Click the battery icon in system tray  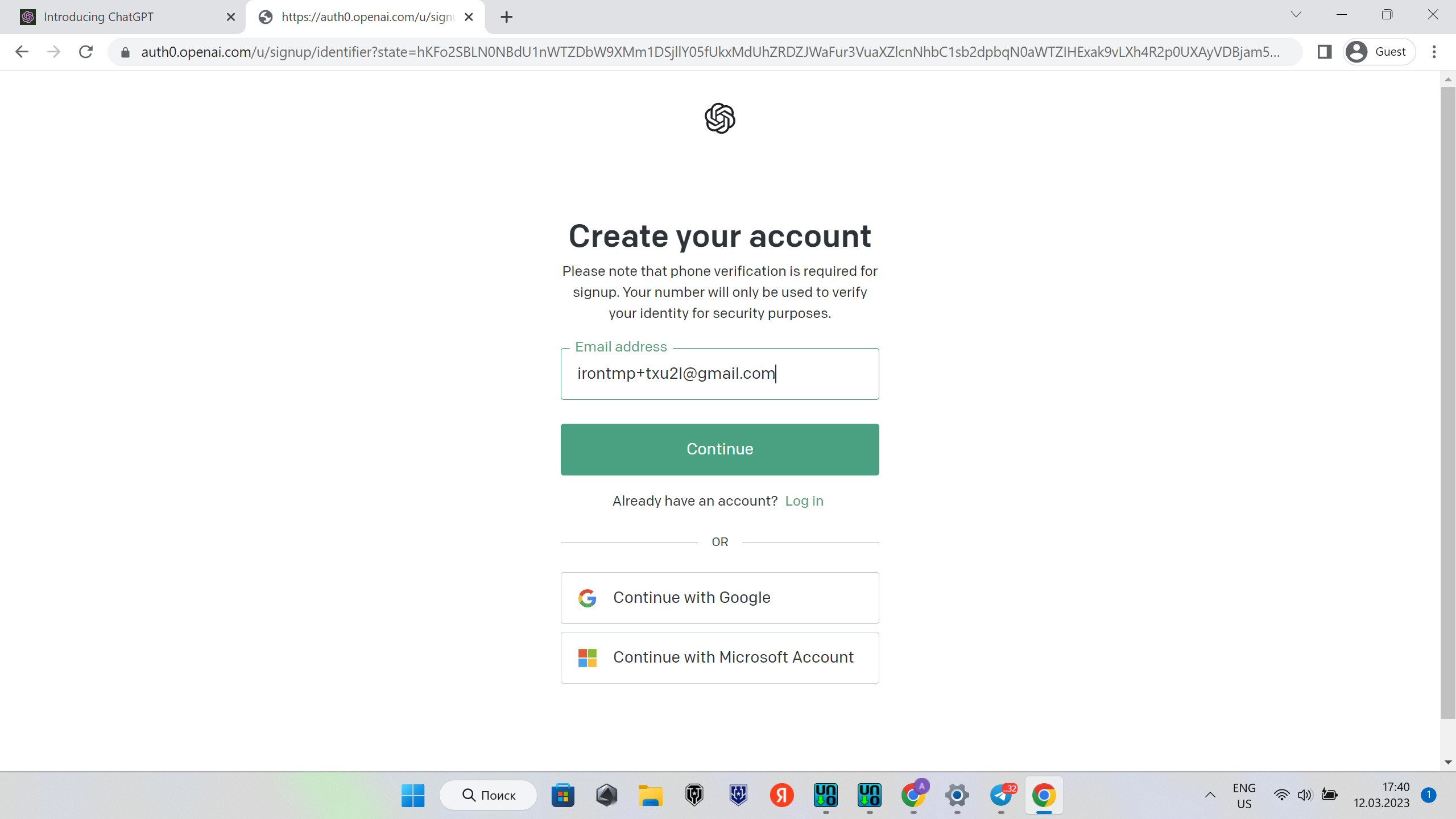tap(1328, 795)
